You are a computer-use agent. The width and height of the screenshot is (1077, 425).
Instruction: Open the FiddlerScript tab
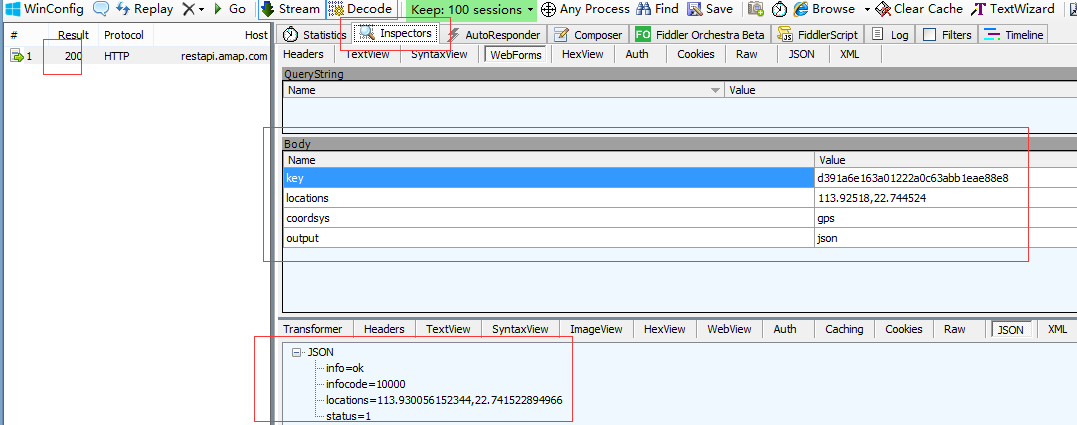pyautogui.click(x=818, y=34)
